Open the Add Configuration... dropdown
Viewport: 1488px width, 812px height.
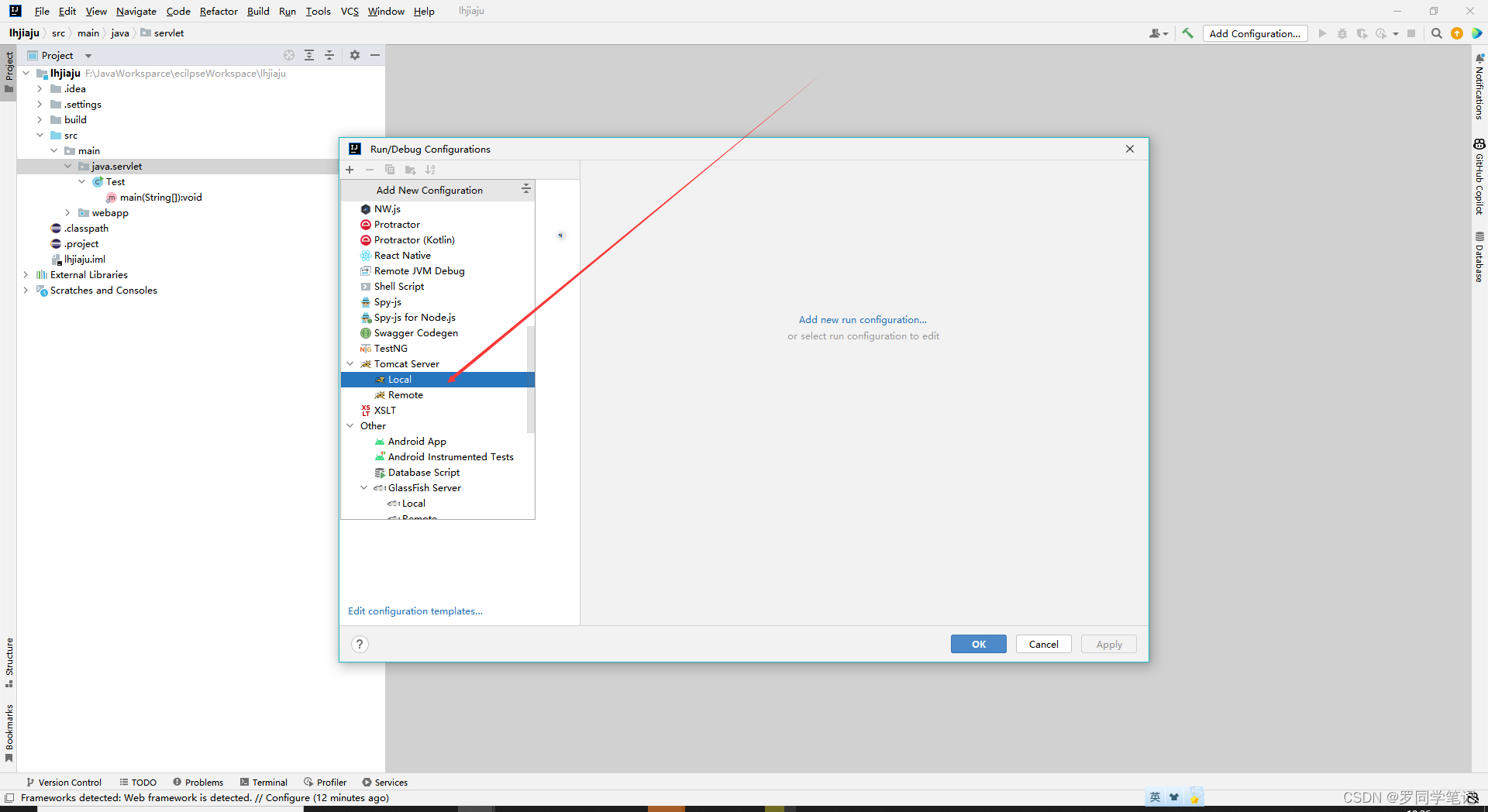pyautogui.click(x=1255, y=33)
